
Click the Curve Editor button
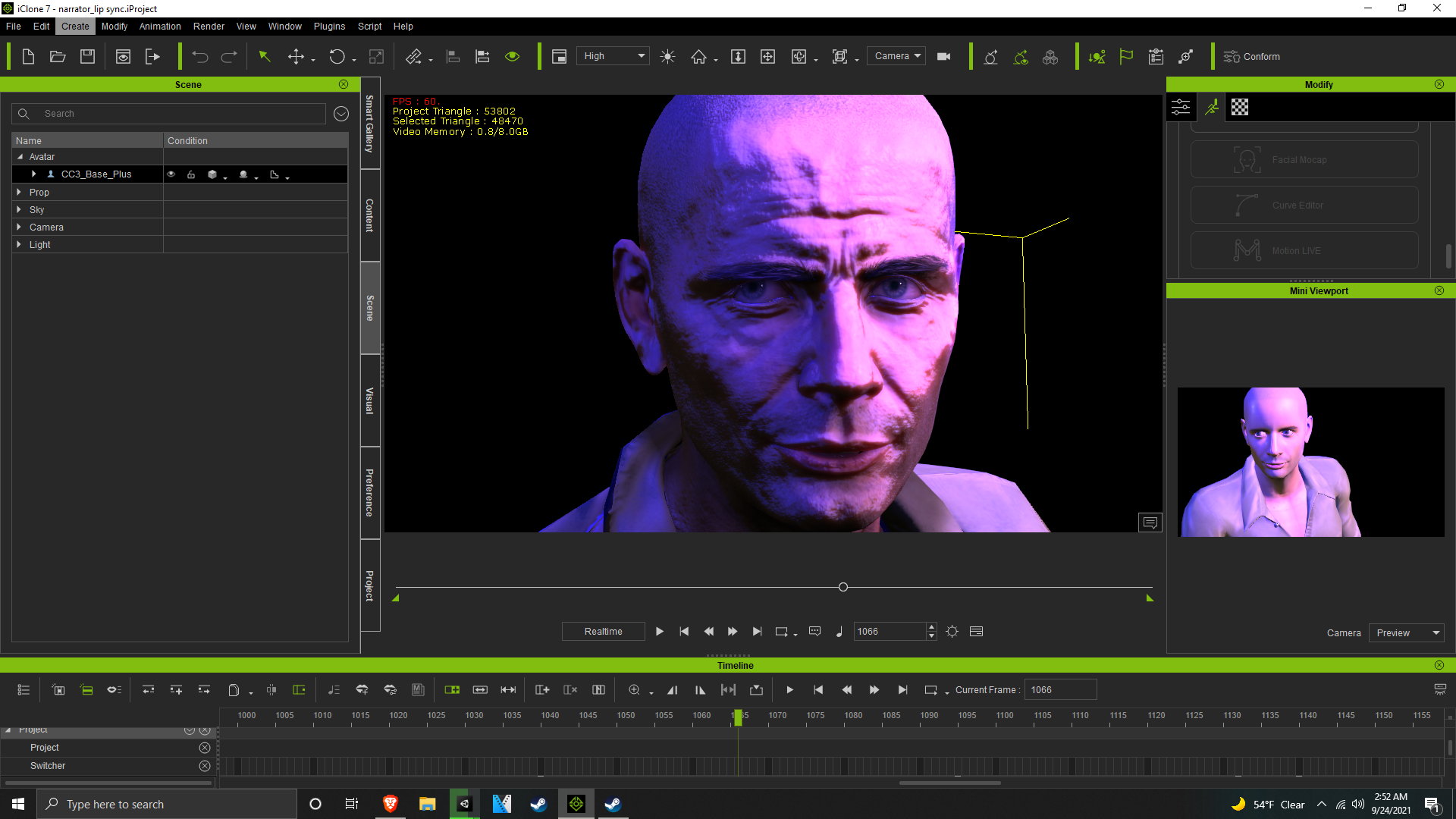[1304, 206]
